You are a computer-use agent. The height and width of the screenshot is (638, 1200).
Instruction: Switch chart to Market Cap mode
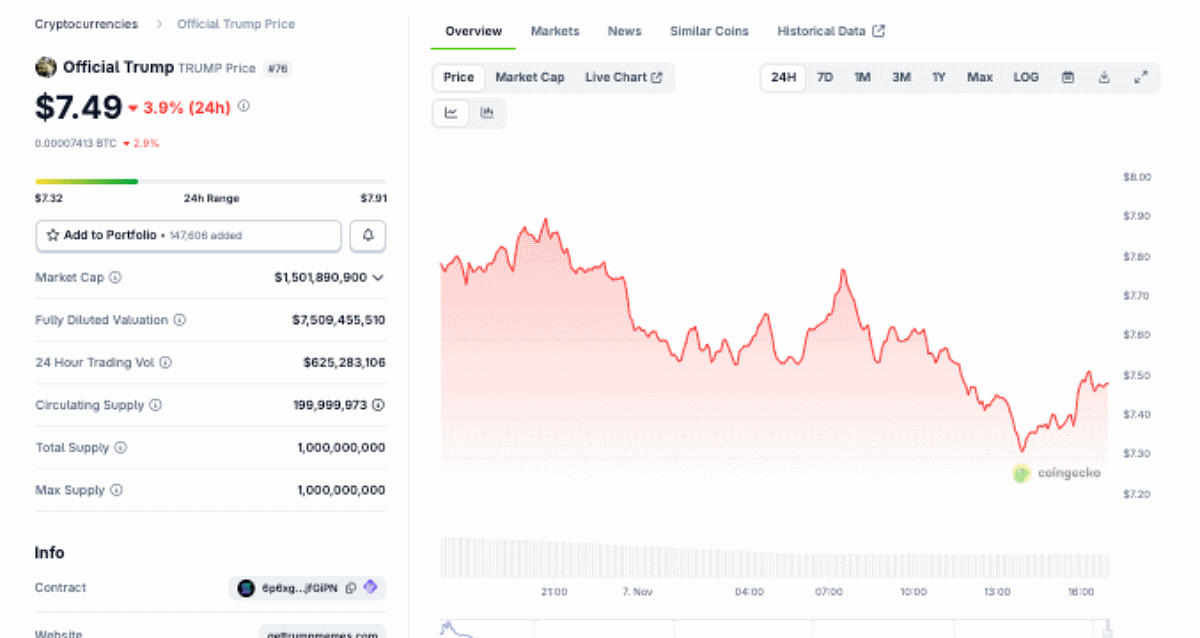(x=530, y=78)
